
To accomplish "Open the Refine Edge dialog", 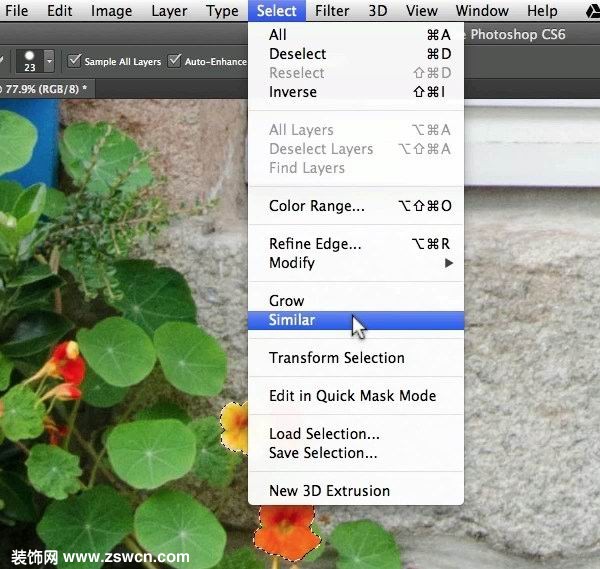I will pos(356,244).
